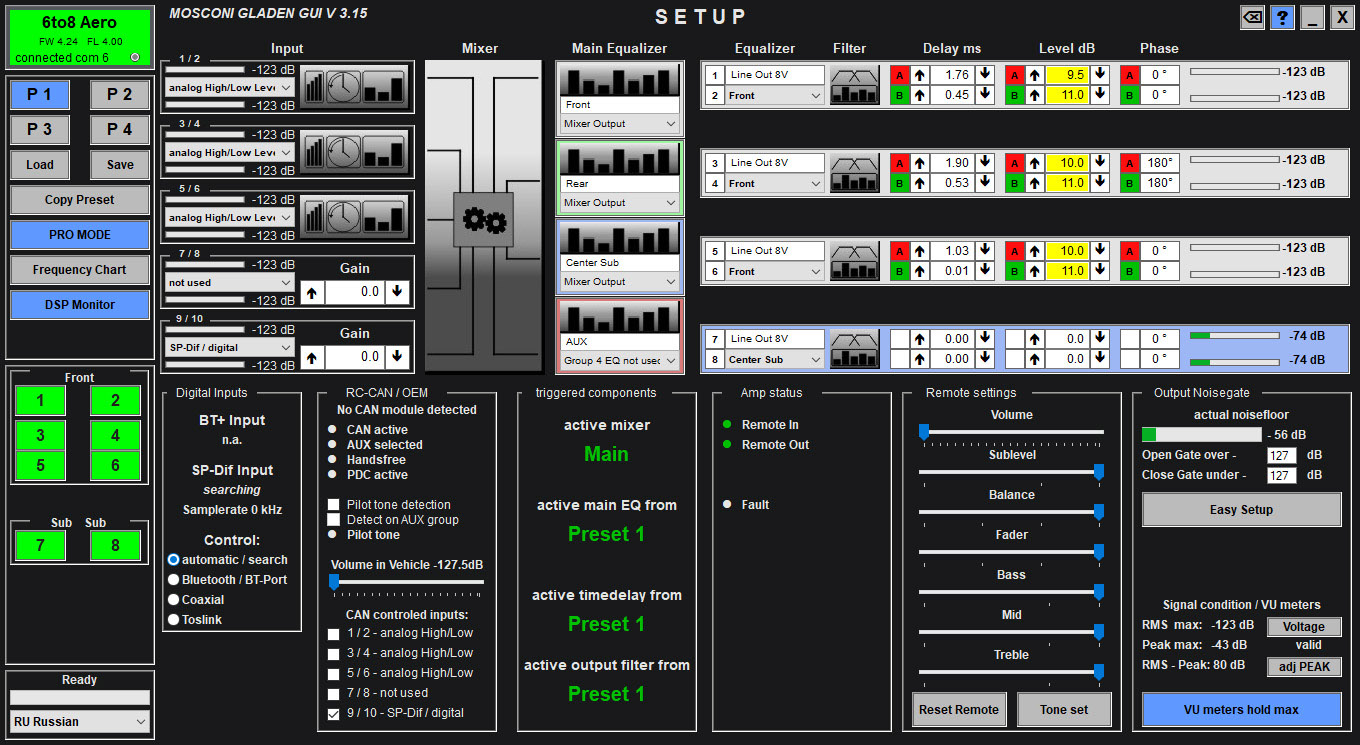Open the Center Sub dropdown for outputs 7 and 8
This screenshot has width=1360, height=745.
click(775, 360)
